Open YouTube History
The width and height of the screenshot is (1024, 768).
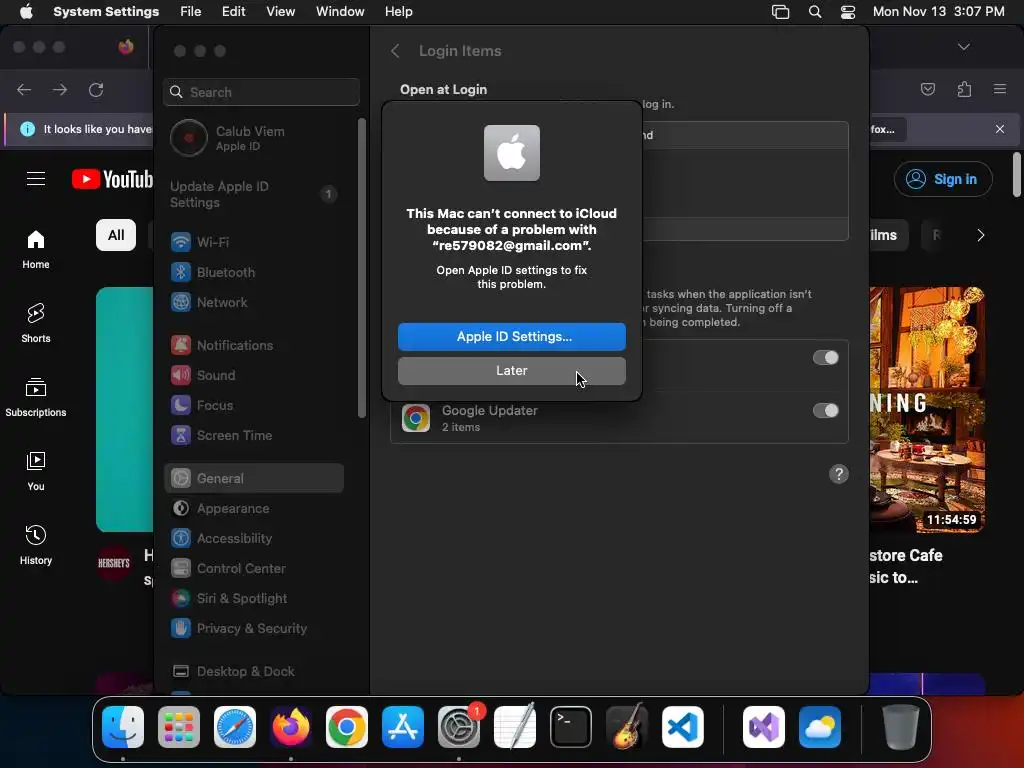pyautogui.click(x=36, y=545)
